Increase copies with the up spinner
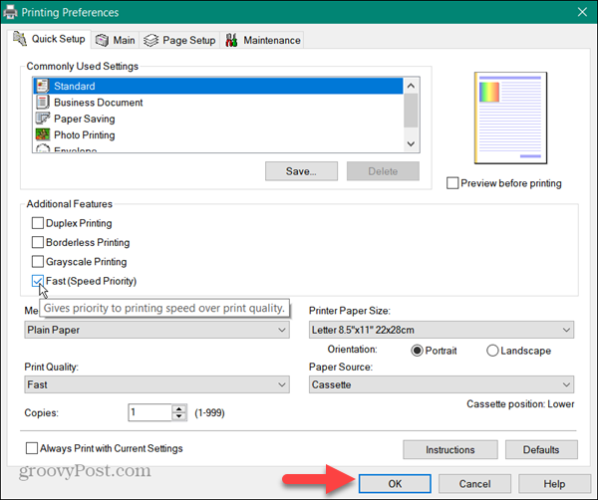The image size is (598, 500). tap(179, 408)
